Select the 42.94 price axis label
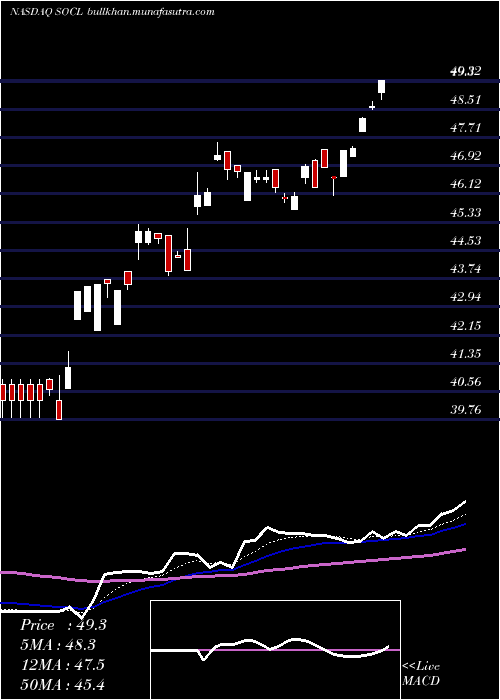This screenshot has width=500, height=700. (466, 297)
